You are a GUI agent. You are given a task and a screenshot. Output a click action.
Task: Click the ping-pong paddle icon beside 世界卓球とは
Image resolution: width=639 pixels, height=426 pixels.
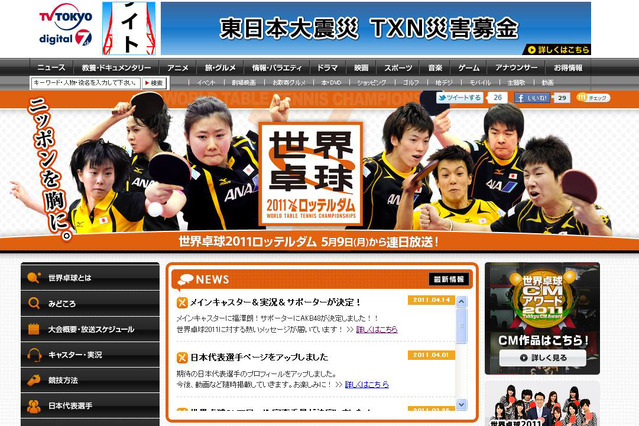(34, 278)
